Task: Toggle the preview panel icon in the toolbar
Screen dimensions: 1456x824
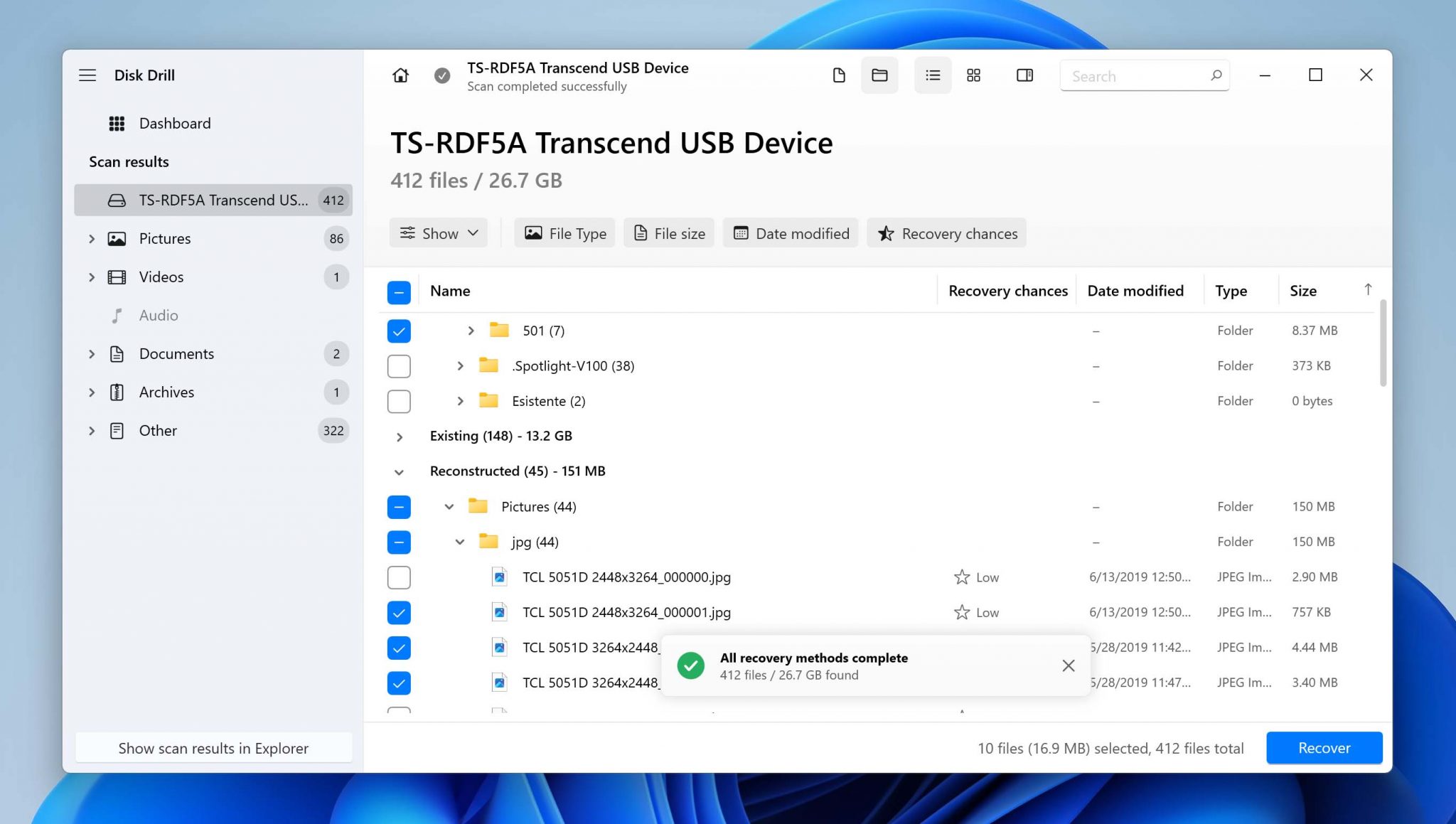Action: 1024,75
